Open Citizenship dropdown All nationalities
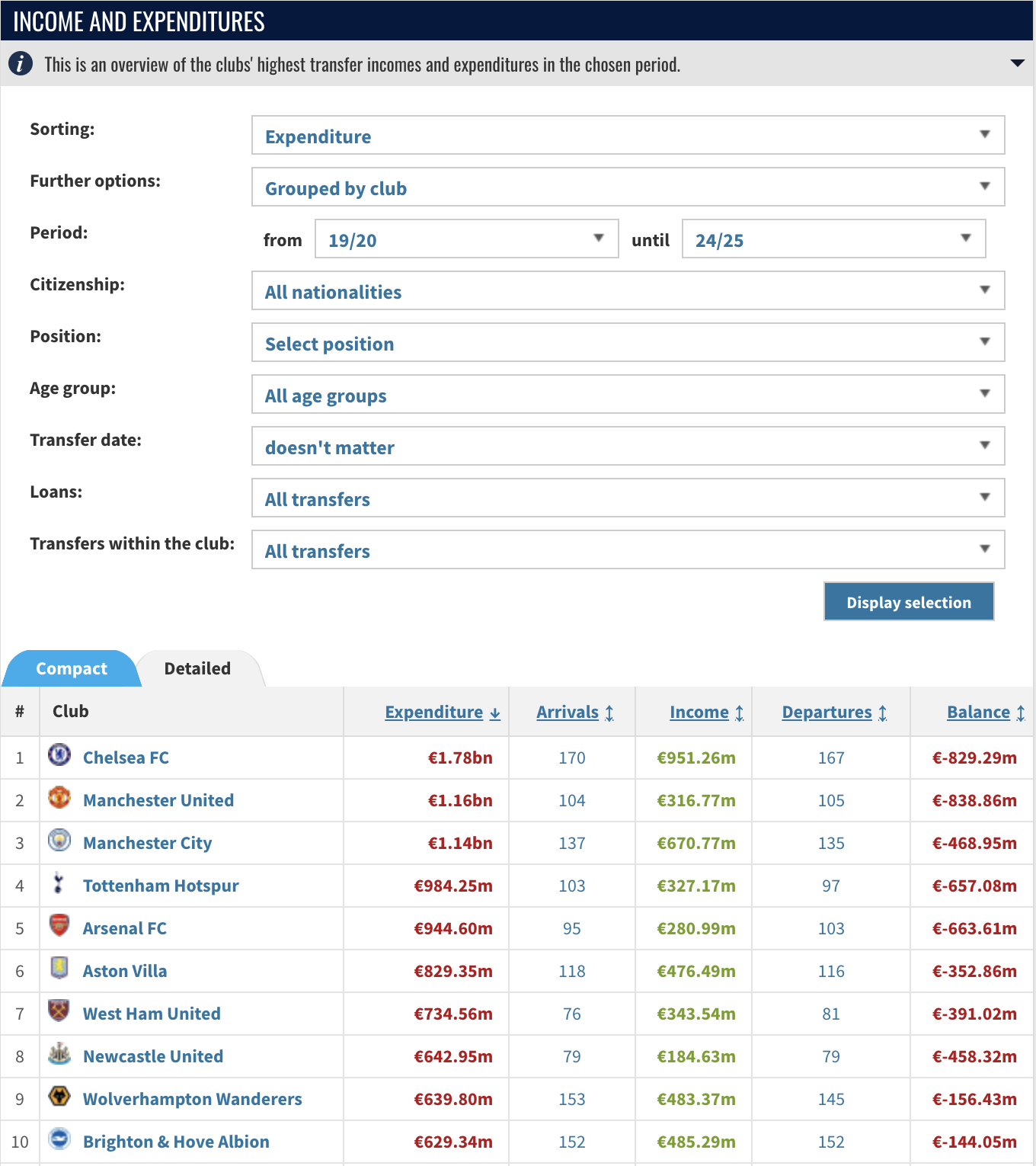1036x1166 pixels. coord(628,290)
